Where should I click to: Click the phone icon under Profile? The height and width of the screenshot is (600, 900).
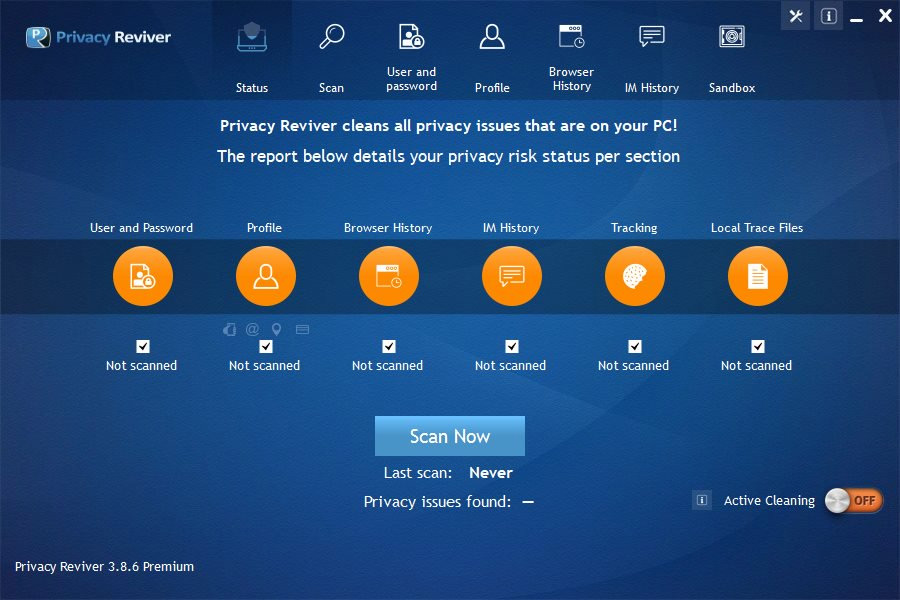pos(230,330)
